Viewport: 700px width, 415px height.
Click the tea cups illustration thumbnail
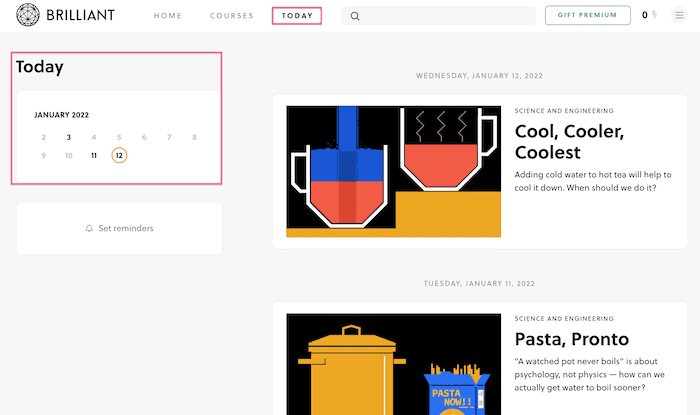(393, 171)
